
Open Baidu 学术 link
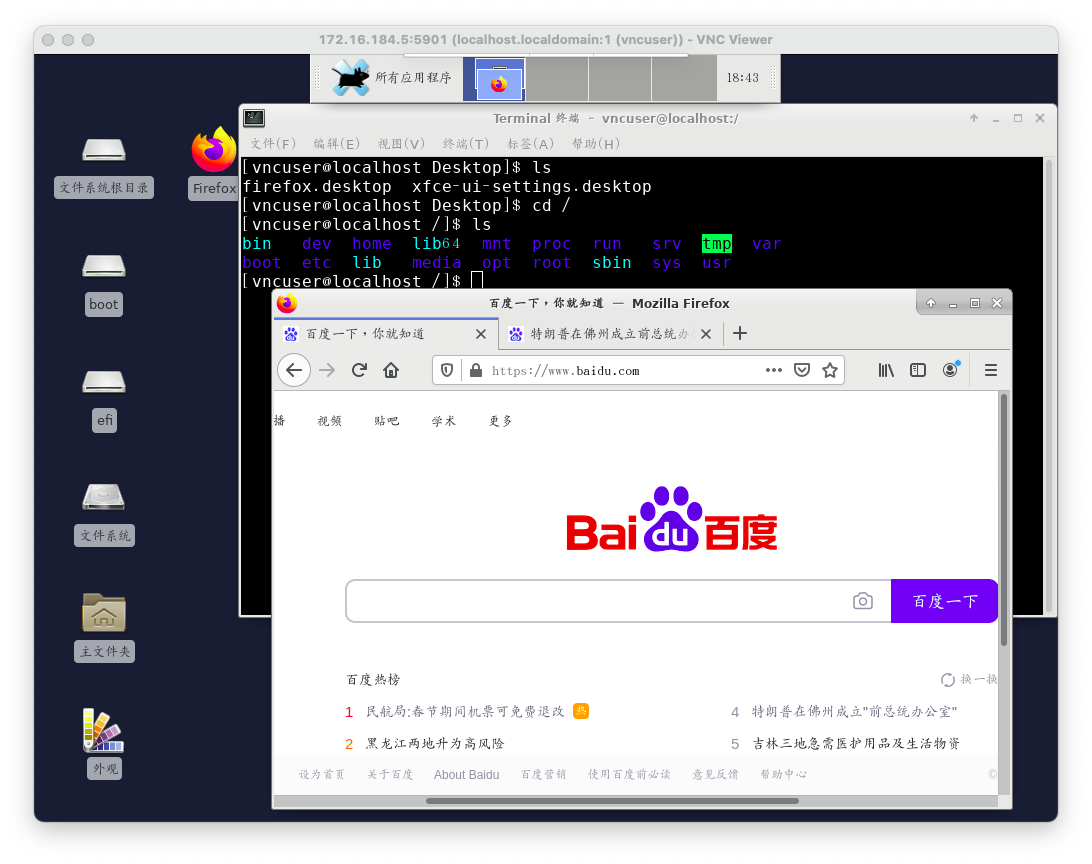[x=444, y=421]
